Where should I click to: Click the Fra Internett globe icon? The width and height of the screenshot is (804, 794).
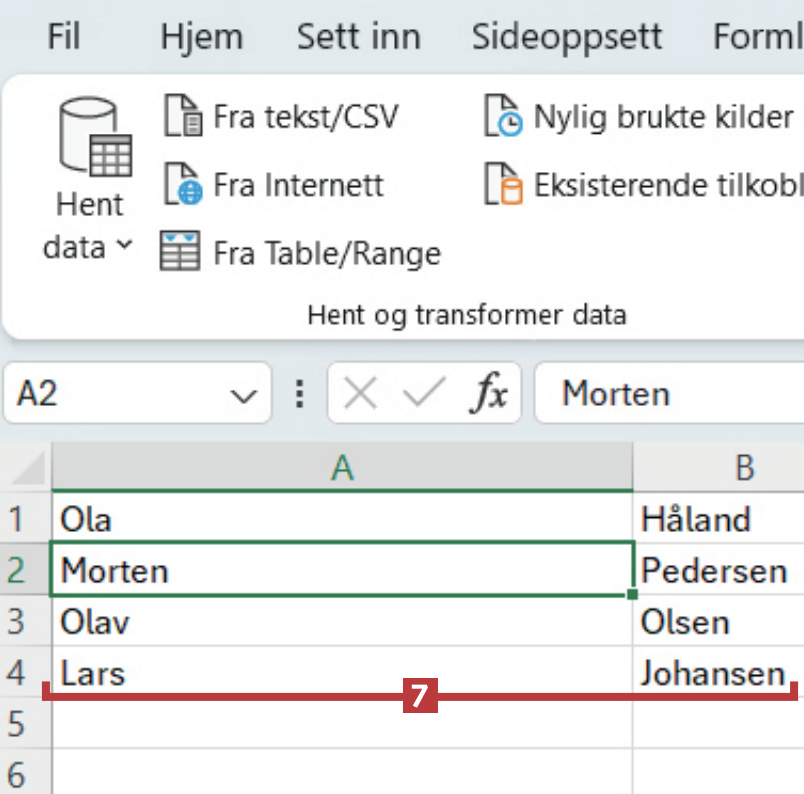pyautogui.click(x=182, y=185)
